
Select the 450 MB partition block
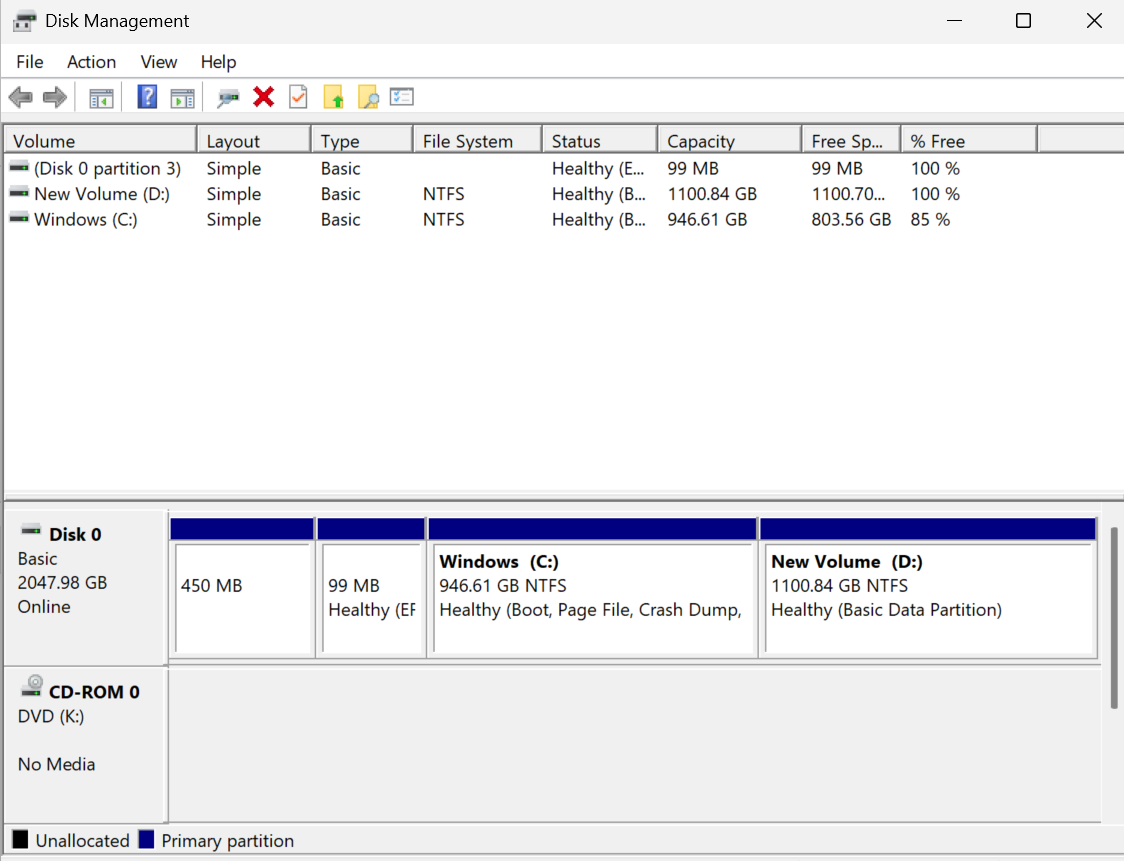click(242, 588)
